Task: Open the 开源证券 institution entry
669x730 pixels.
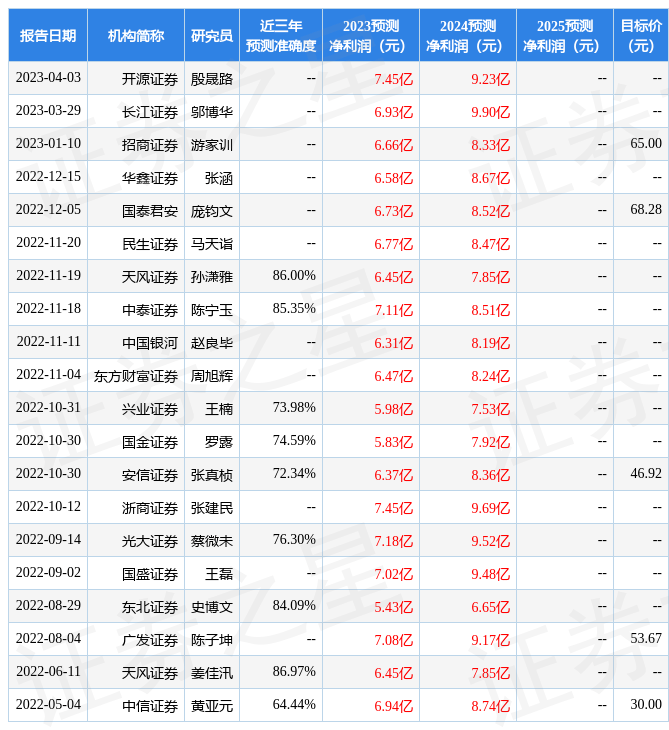Action: click(150, 78)
